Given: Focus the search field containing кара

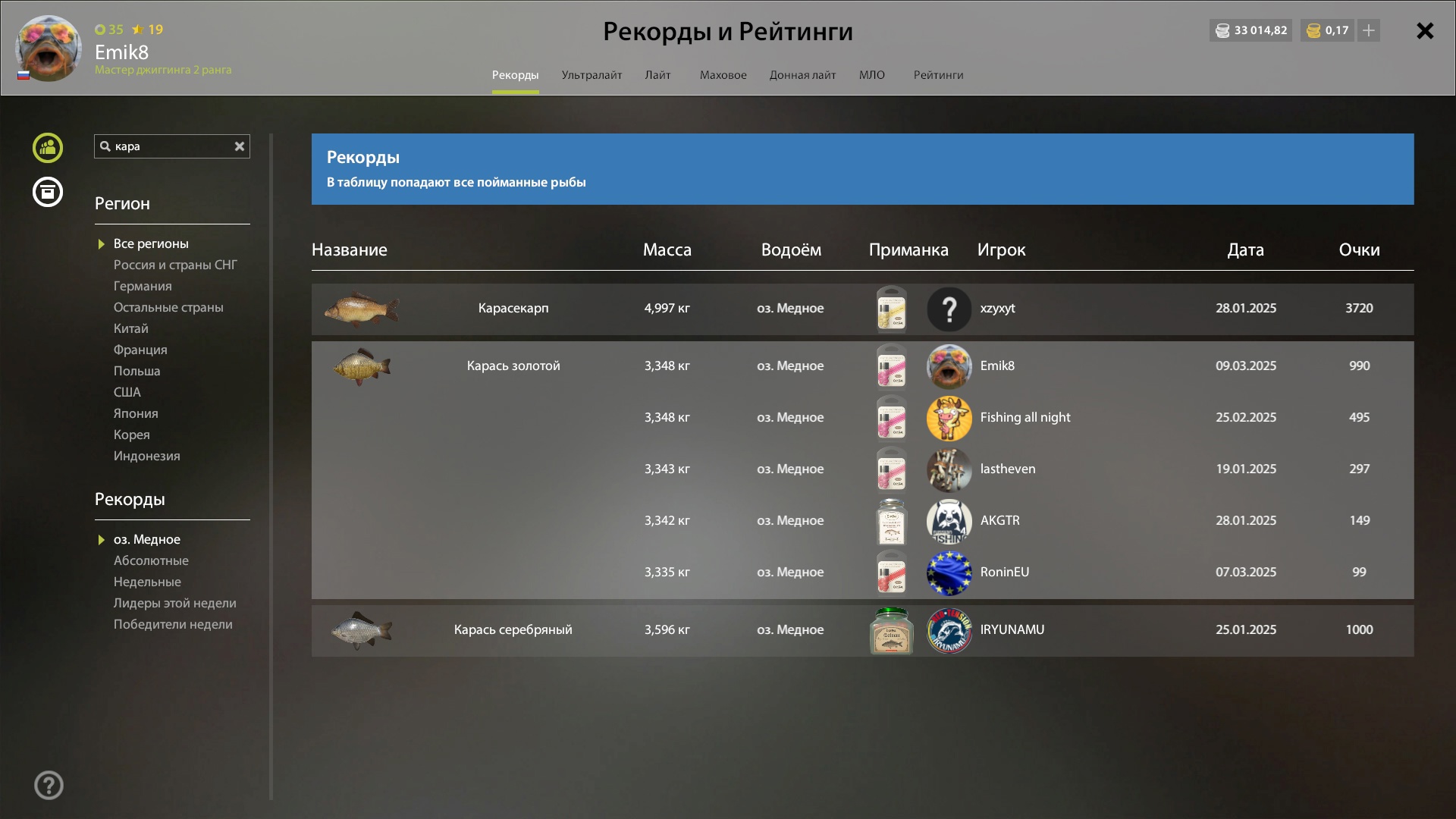Looking at the screenshot, I should tap(172, 146).
